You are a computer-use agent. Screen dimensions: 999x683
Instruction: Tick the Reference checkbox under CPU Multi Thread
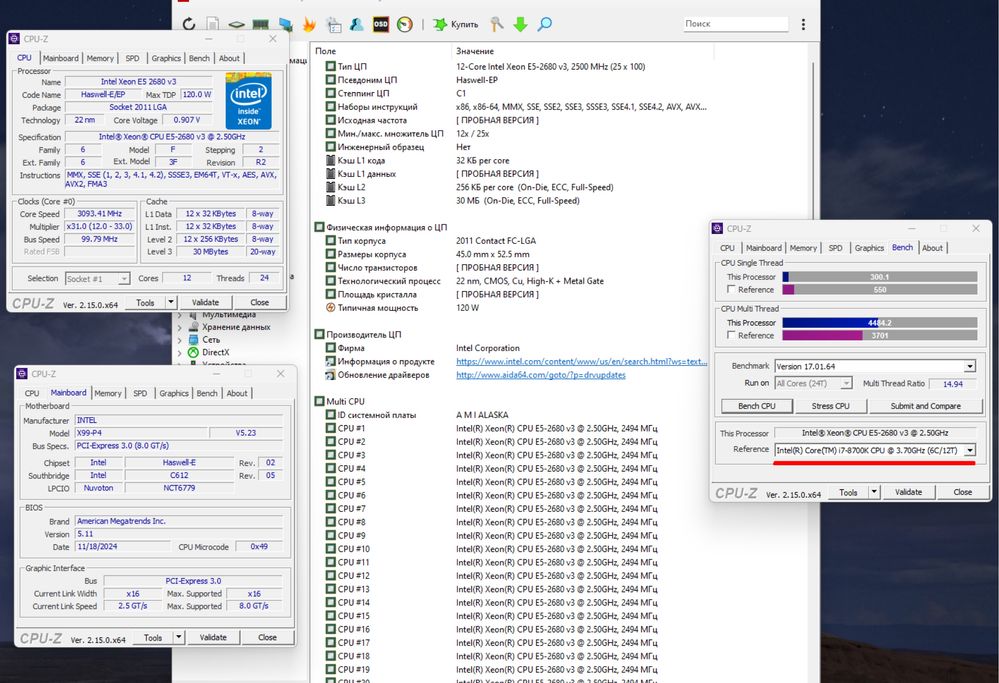pos(731,335)
